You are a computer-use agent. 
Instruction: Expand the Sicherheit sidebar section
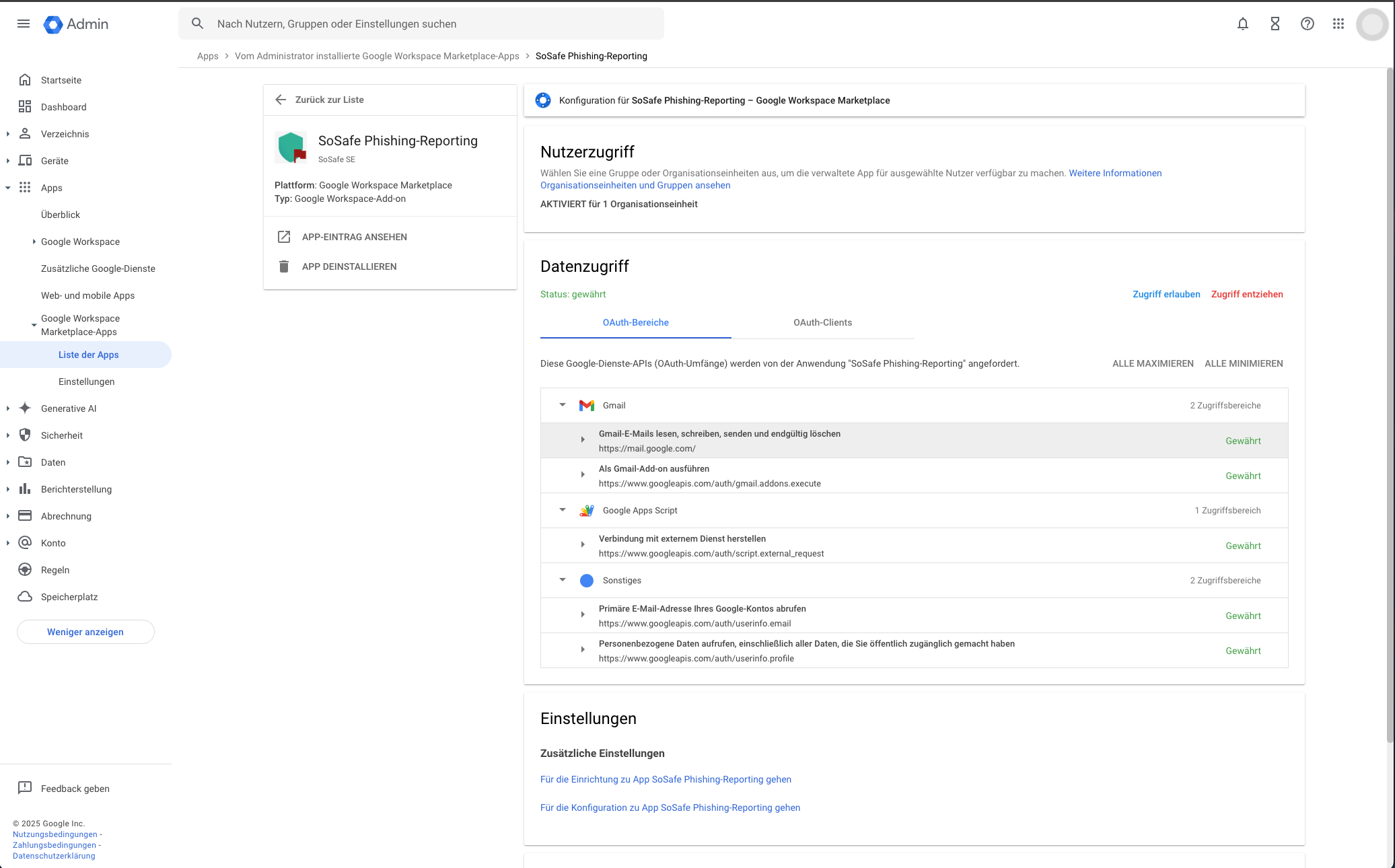pyautogui.click(x=8, y=435)
